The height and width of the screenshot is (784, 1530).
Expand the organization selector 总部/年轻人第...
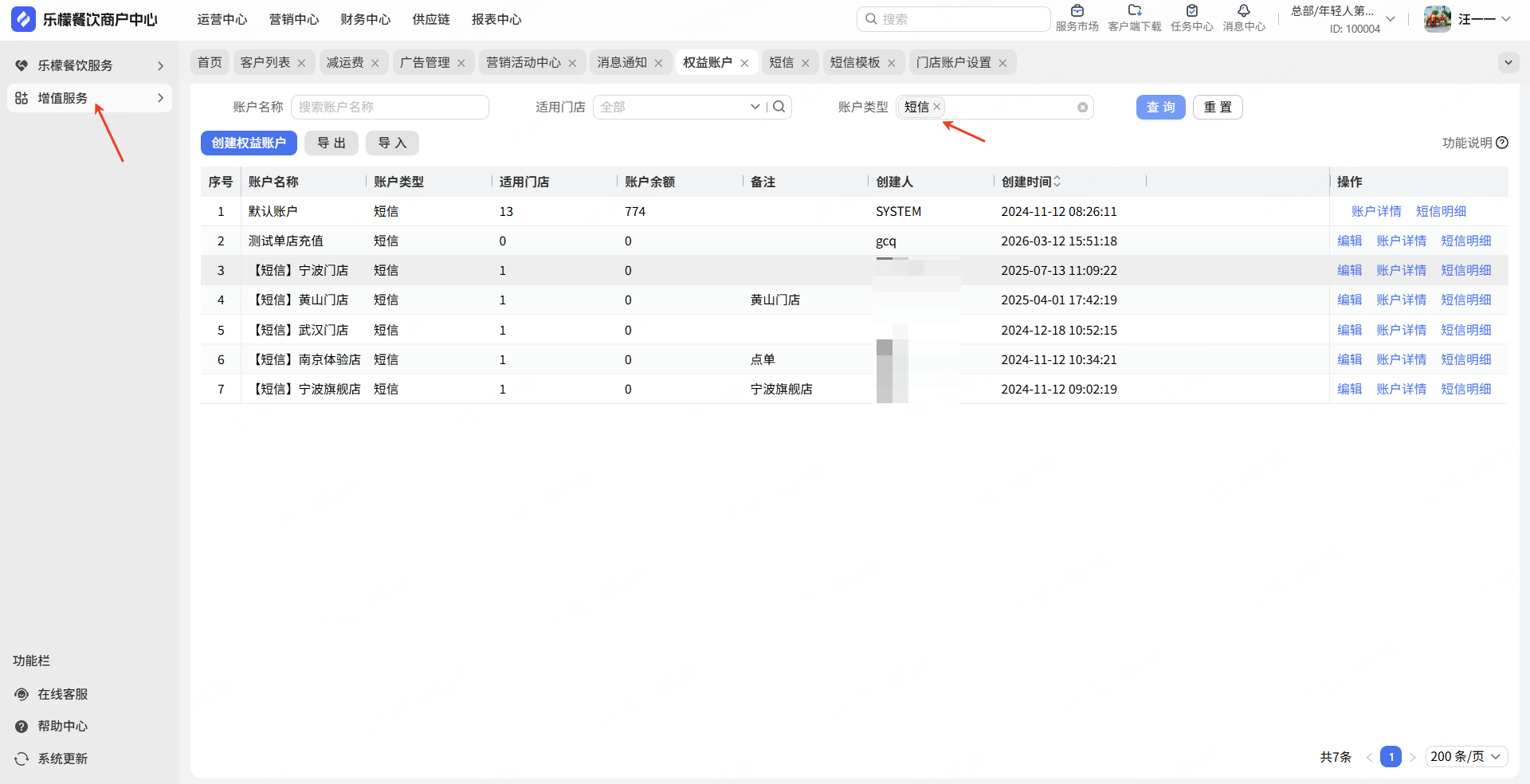point(1343,19)
